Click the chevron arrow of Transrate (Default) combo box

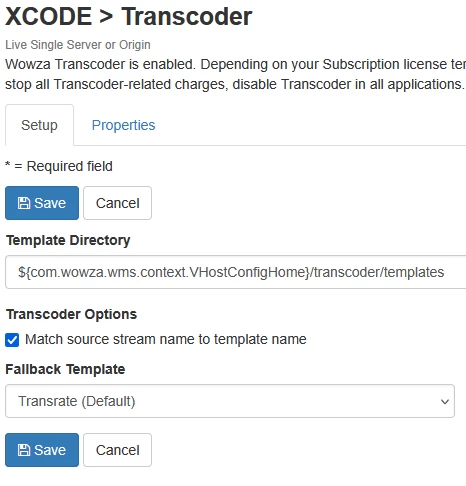(x=445, y=402)
